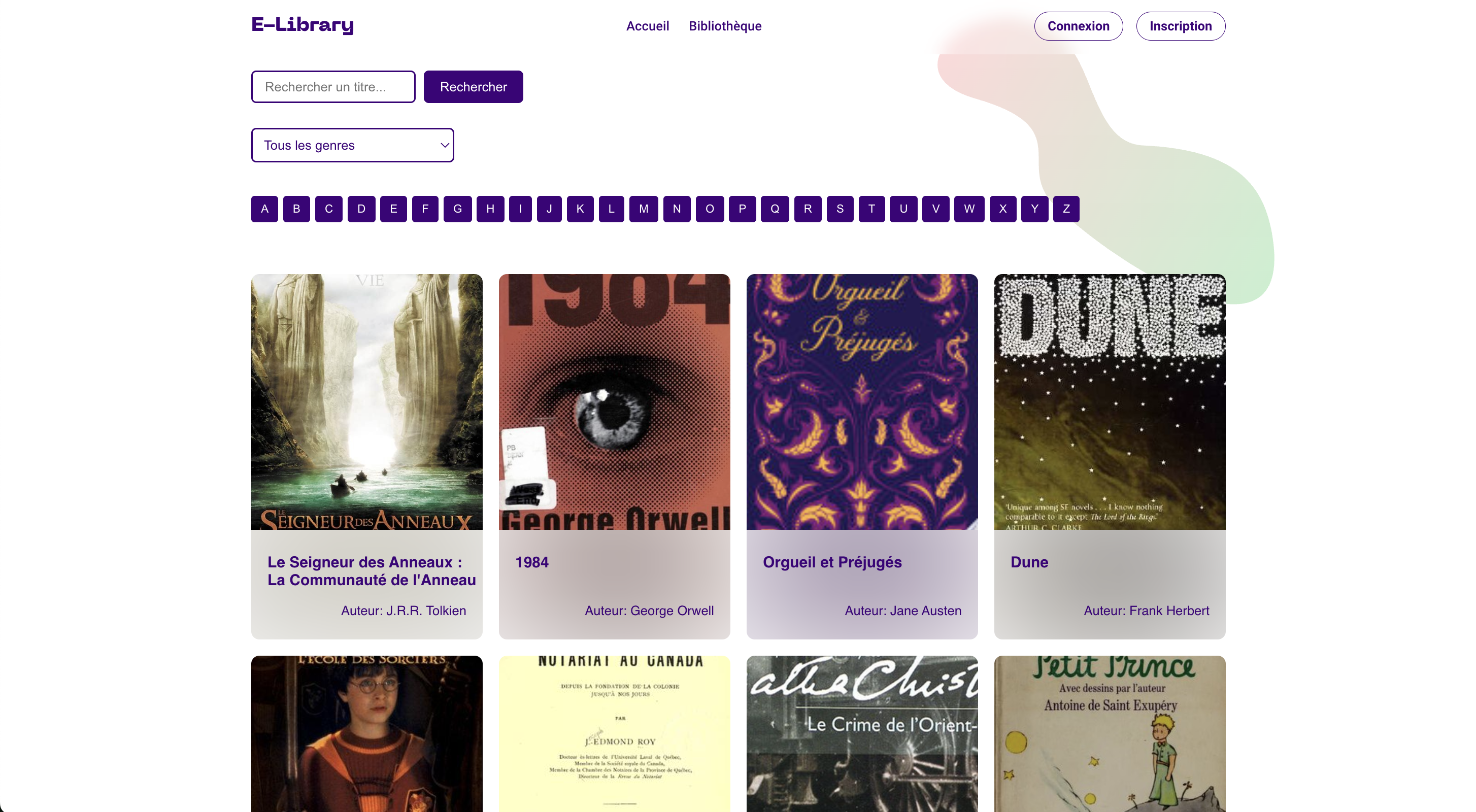The height and width of the screenshot is (812, 1476).
Task: Filter books by letter M
Action: [644, 209]
